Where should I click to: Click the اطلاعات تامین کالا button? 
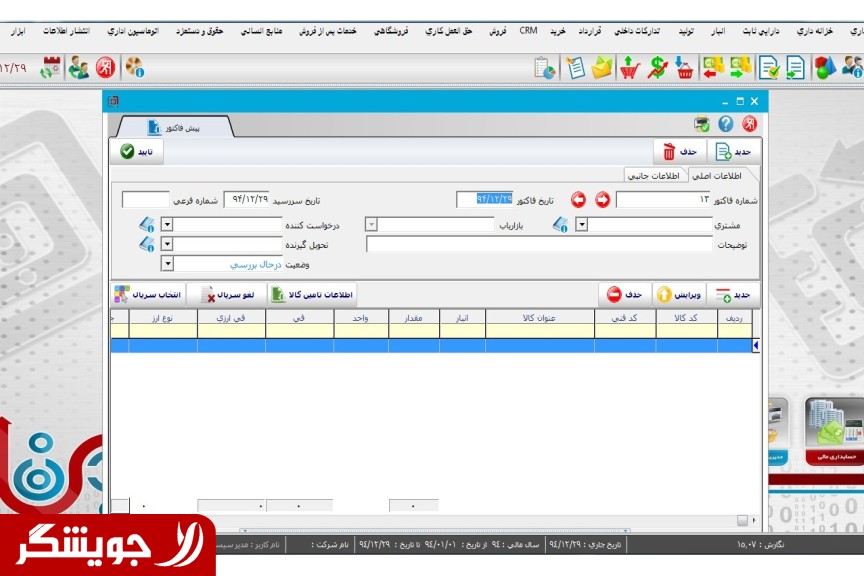(x=322, y=295)
